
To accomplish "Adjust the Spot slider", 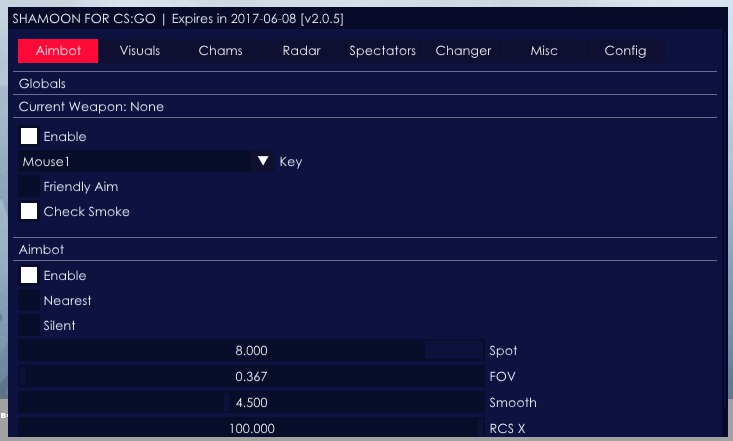I will click(x=251, y=351).
